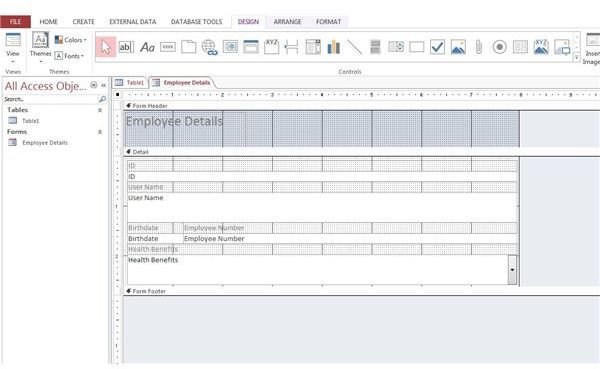The image size is (600, 369).
Task: Pick the Check Box control
Action: pyautogui.click(x=437, y=47)
